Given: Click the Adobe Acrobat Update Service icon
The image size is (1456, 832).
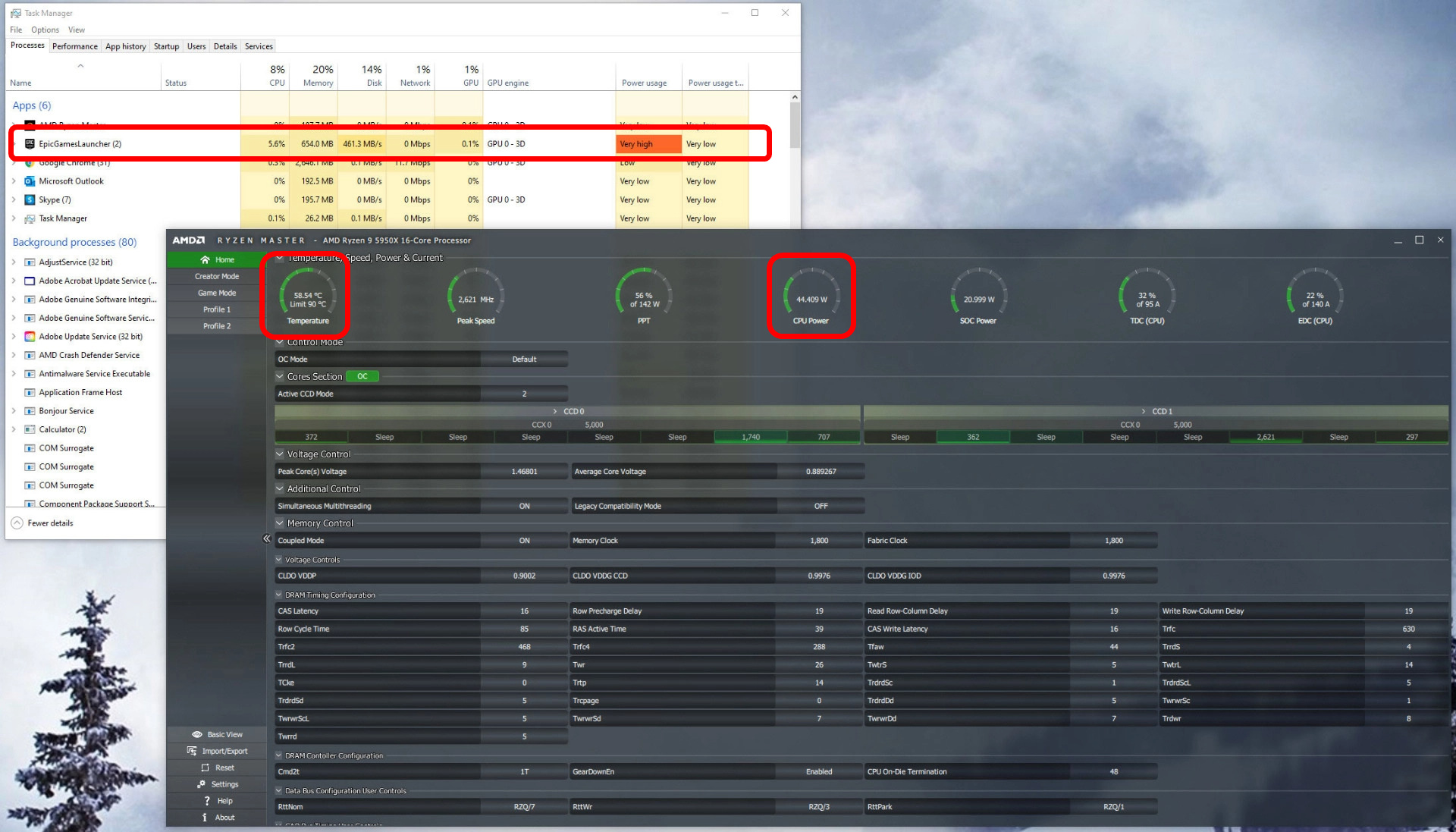Looking at the screenshot, I should [x=30, y=281].
